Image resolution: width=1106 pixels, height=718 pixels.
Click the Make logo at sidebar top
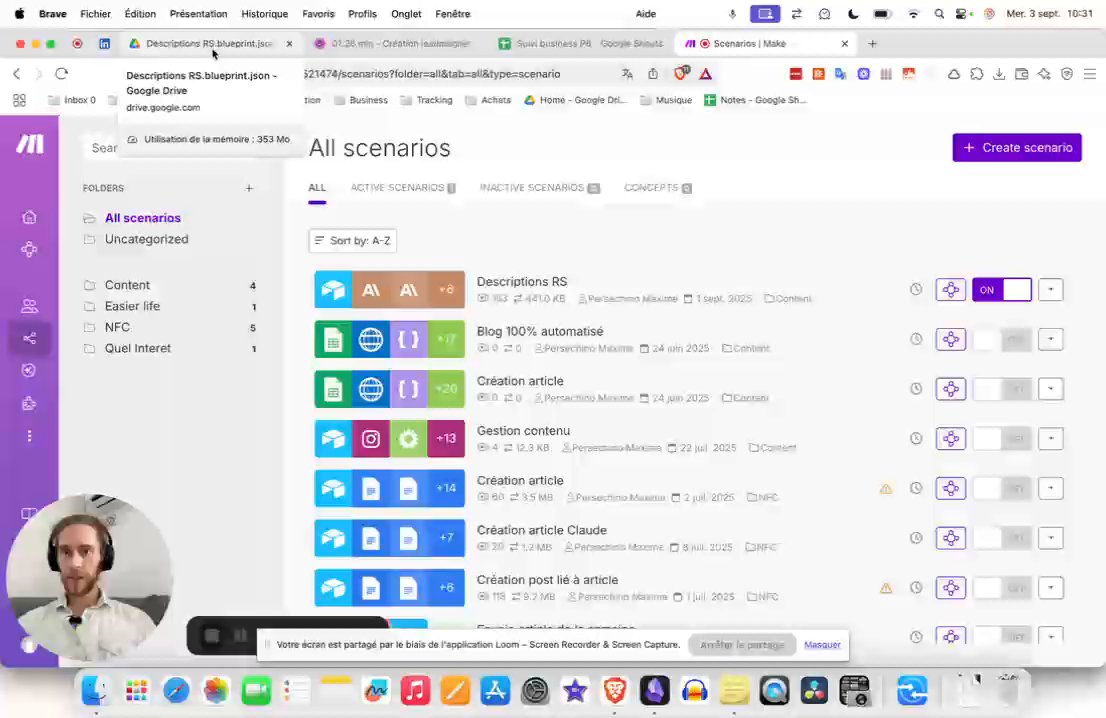(30, 144)
